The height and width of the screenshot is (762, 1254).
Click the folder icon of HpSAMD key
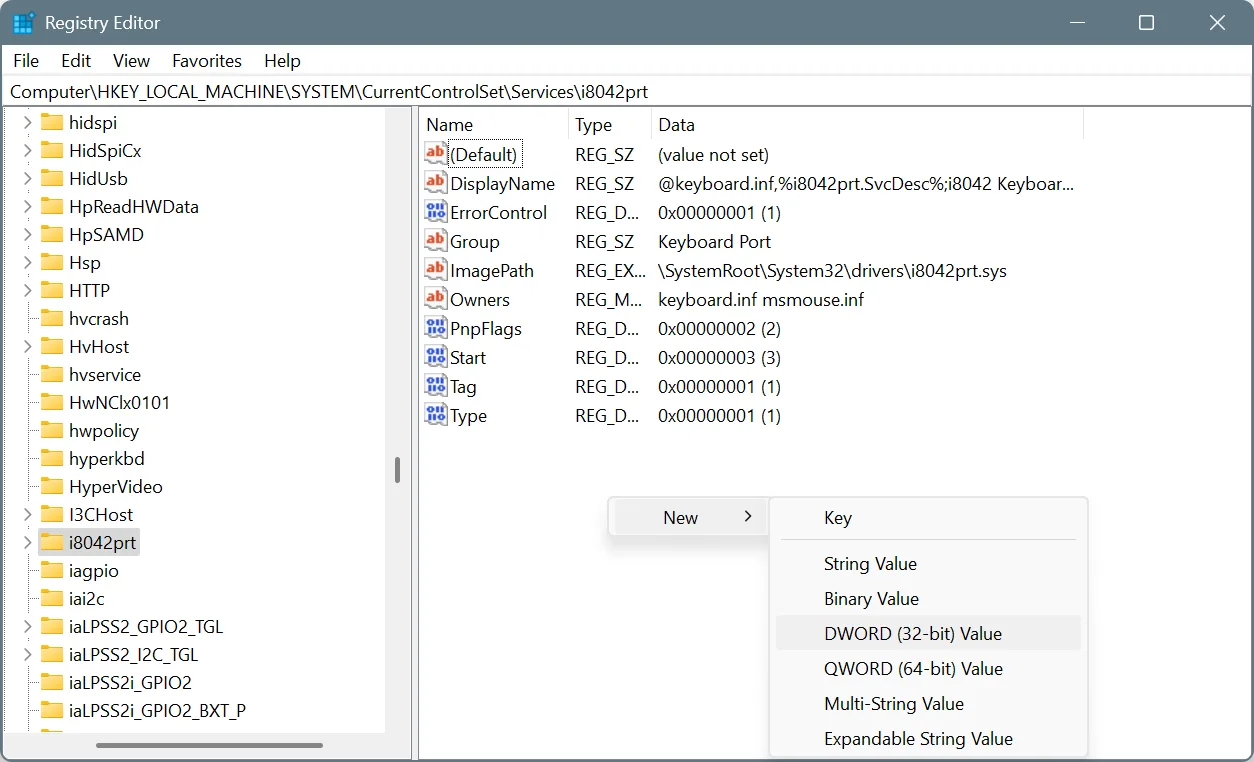click(x=52, y=234)
